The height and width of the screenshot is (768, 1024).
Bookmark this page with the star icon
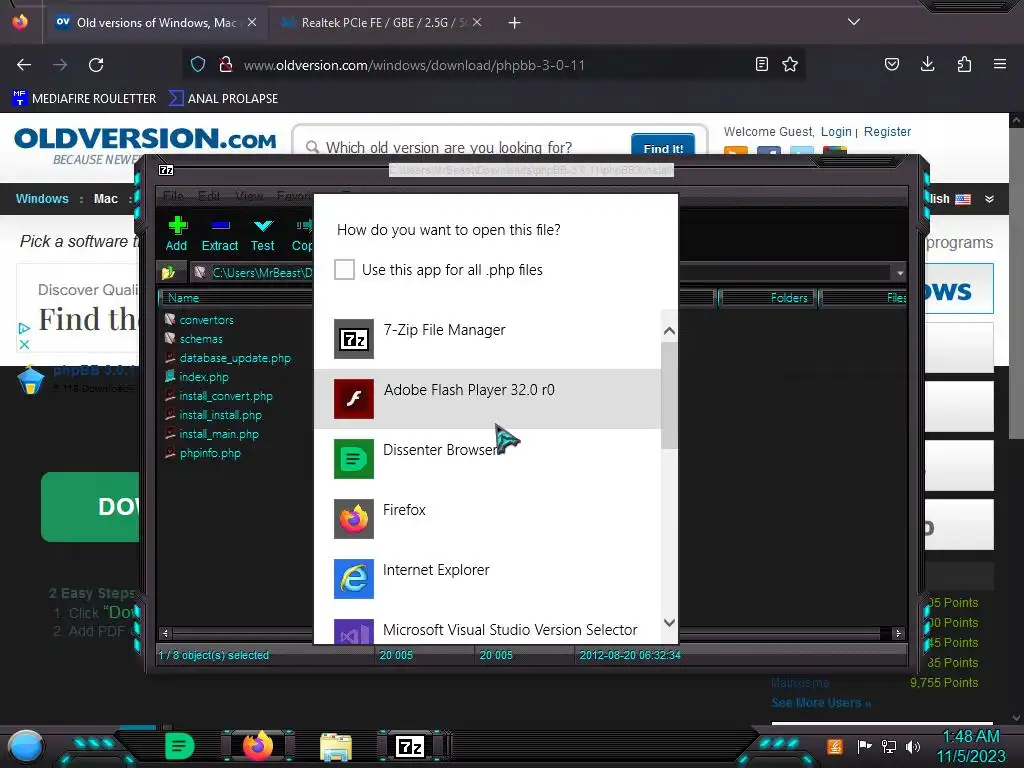[x=790, y=64]
